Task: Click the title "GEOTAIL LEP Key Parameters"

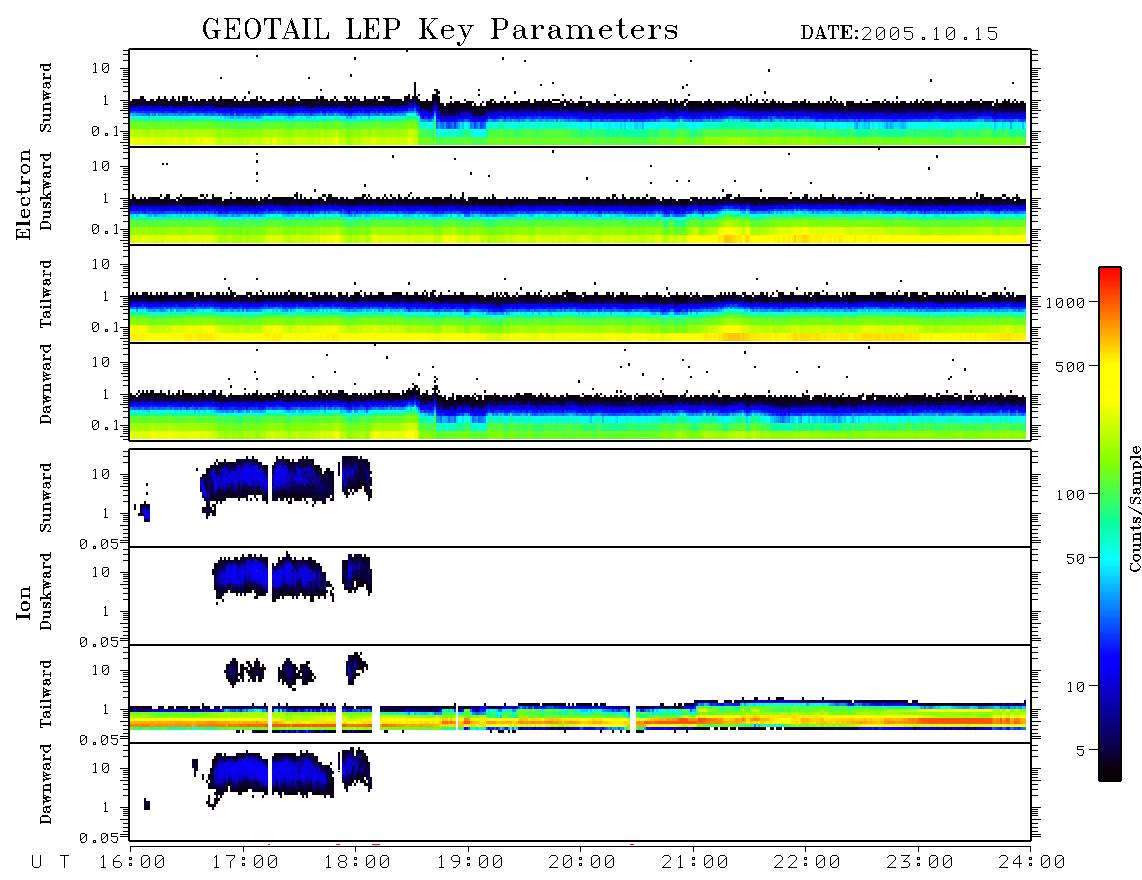Action: pyautogui.click(x=440, y=30)
